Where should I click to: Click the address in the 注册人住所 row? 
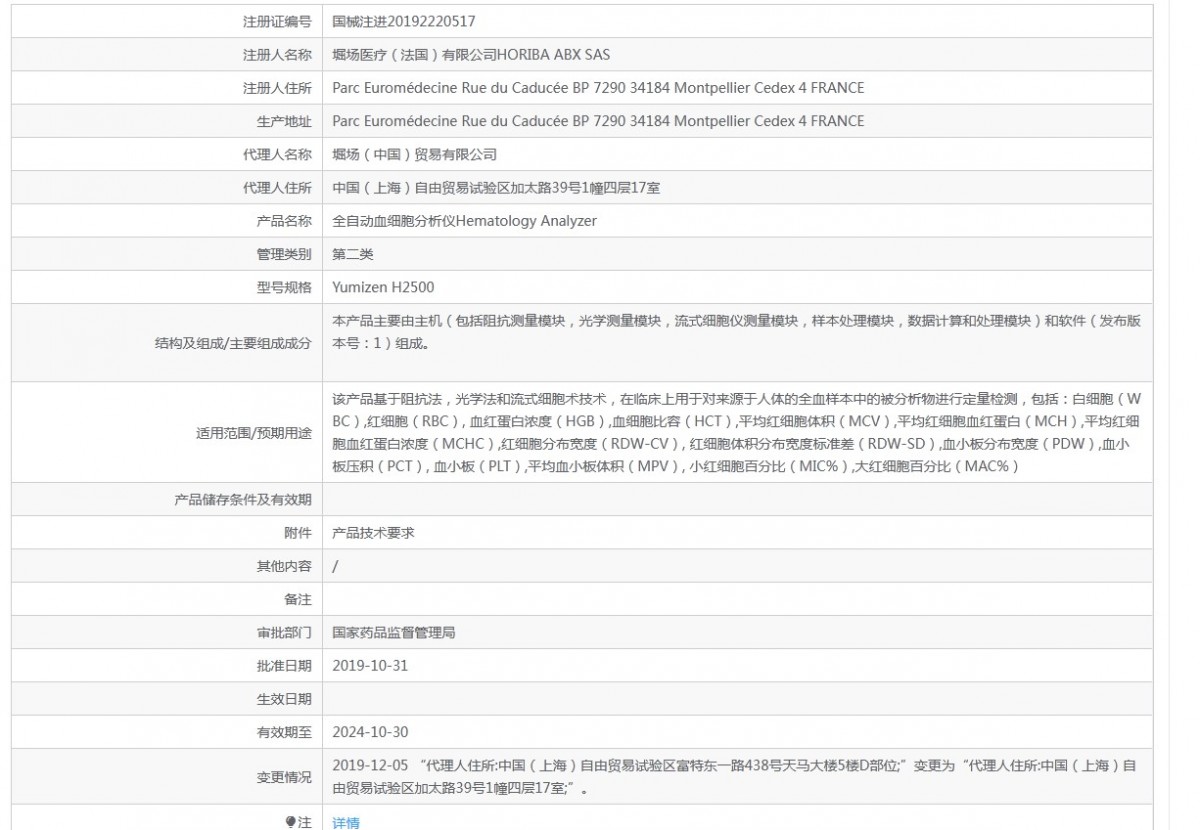point(598,88)
